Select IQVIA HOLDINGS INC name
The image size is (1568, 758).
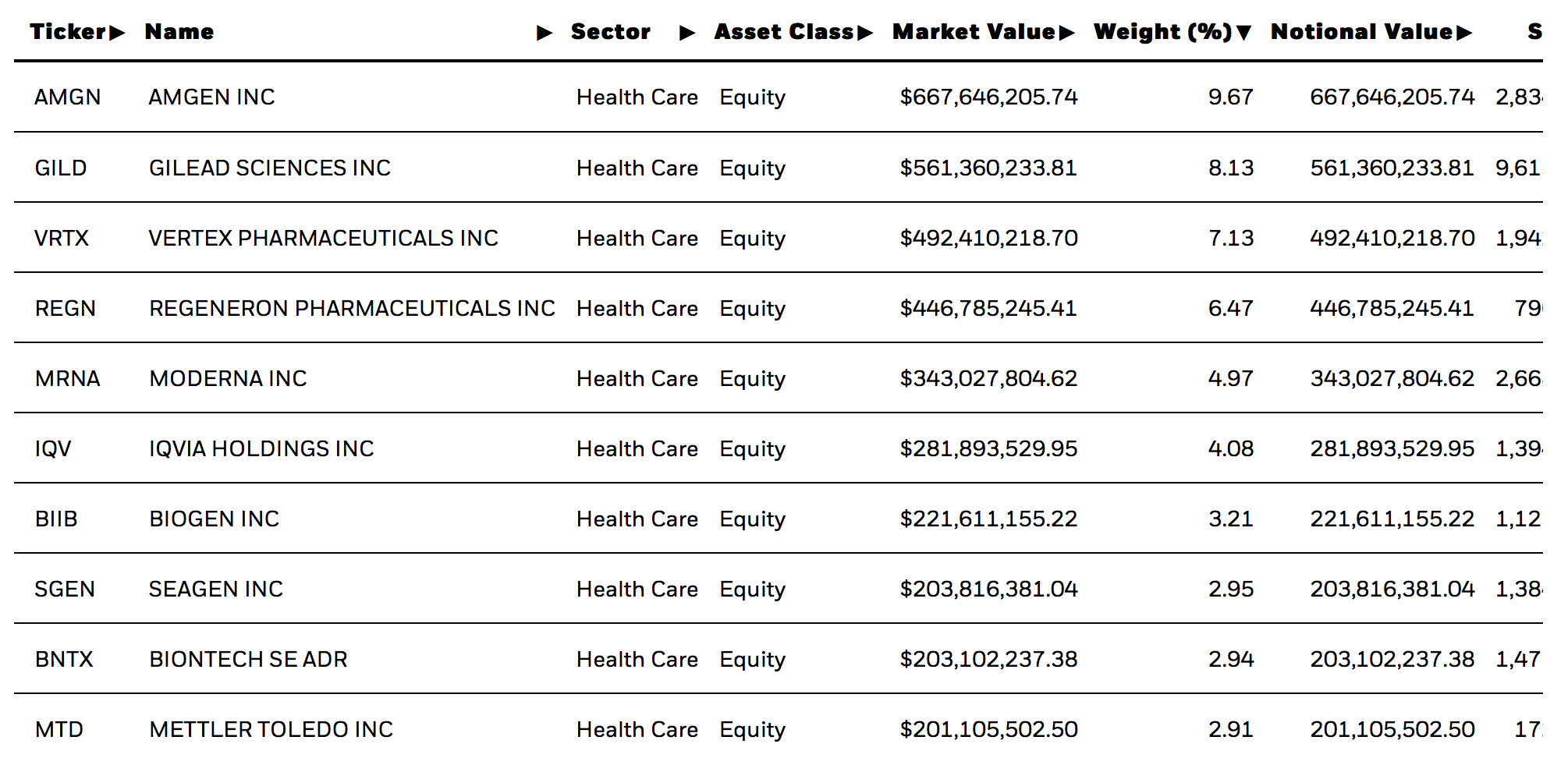coord(261,449)
